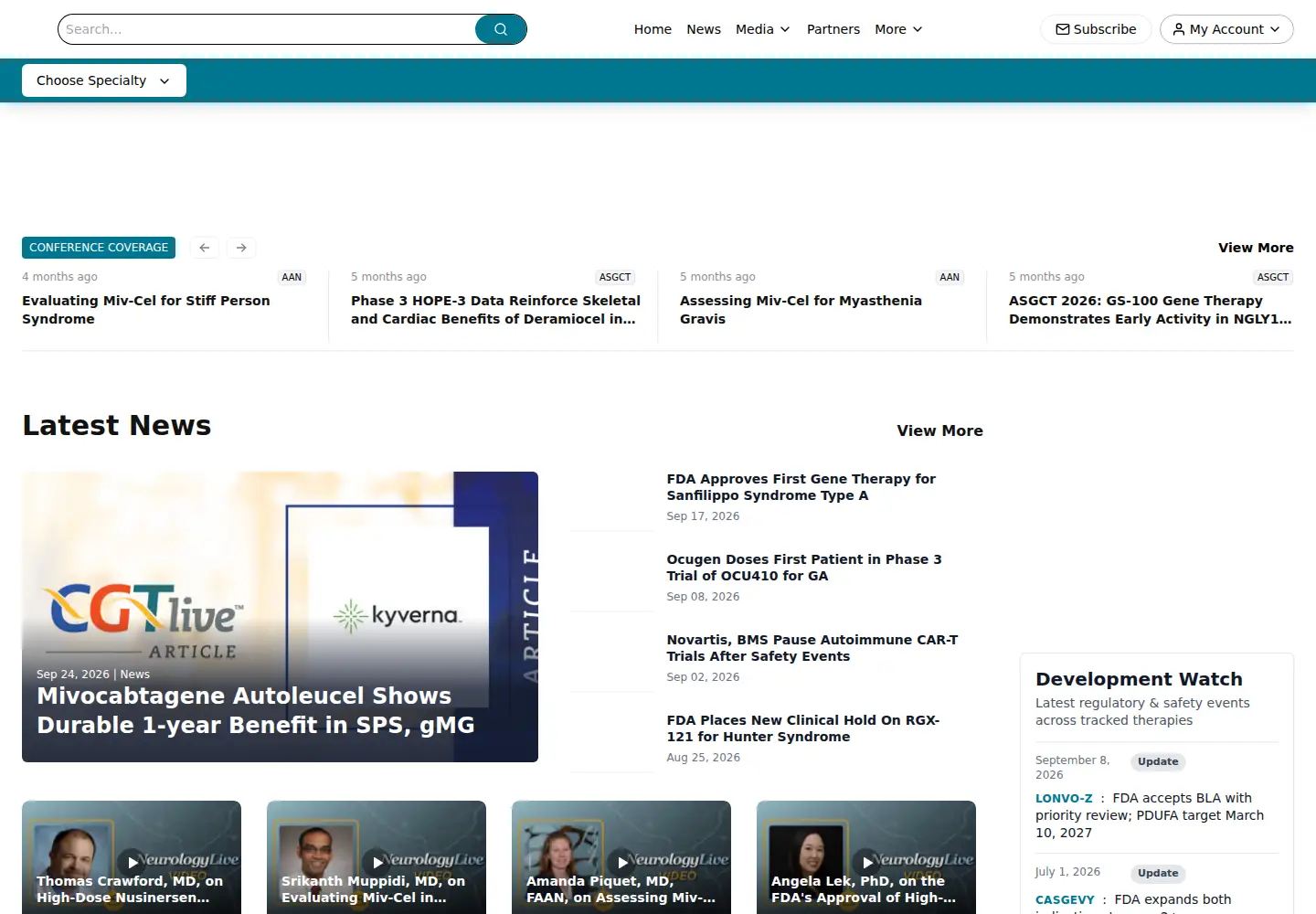The height and width of the screenshot is (914, 1316).
Task: Open the My Account dropdown
Action: [x=1226, y=29]
